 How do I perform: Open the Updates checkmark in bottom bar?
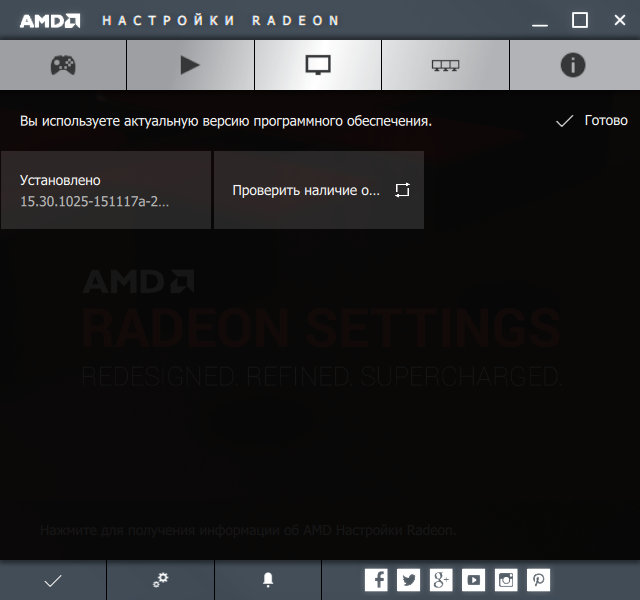[x=53, y=580]
